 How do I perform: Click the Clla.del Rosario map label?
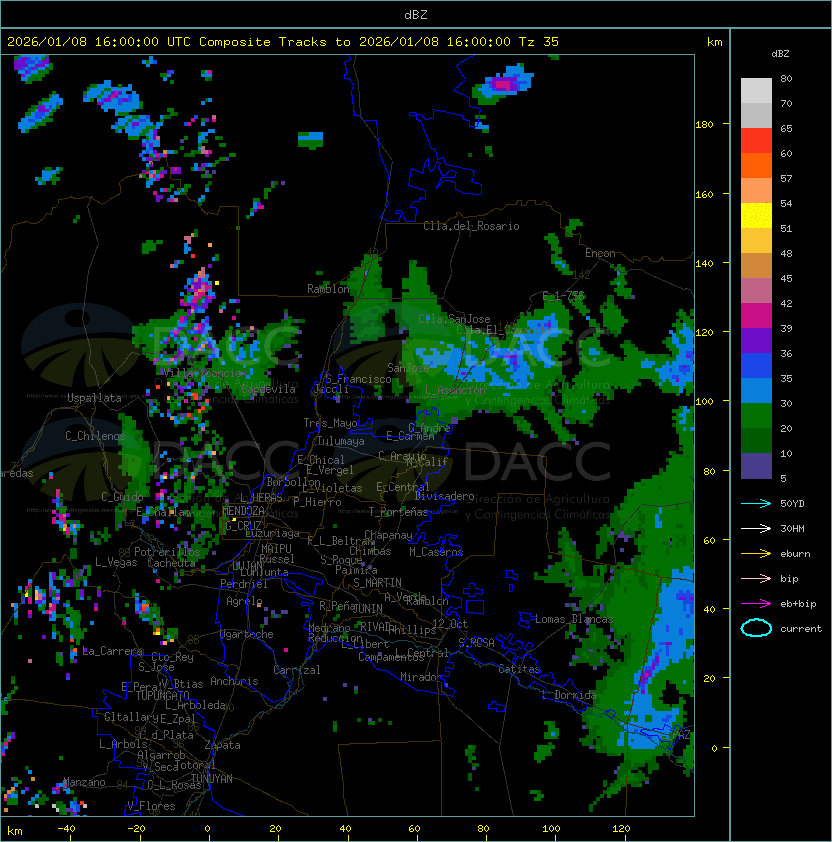pos(471,226)
